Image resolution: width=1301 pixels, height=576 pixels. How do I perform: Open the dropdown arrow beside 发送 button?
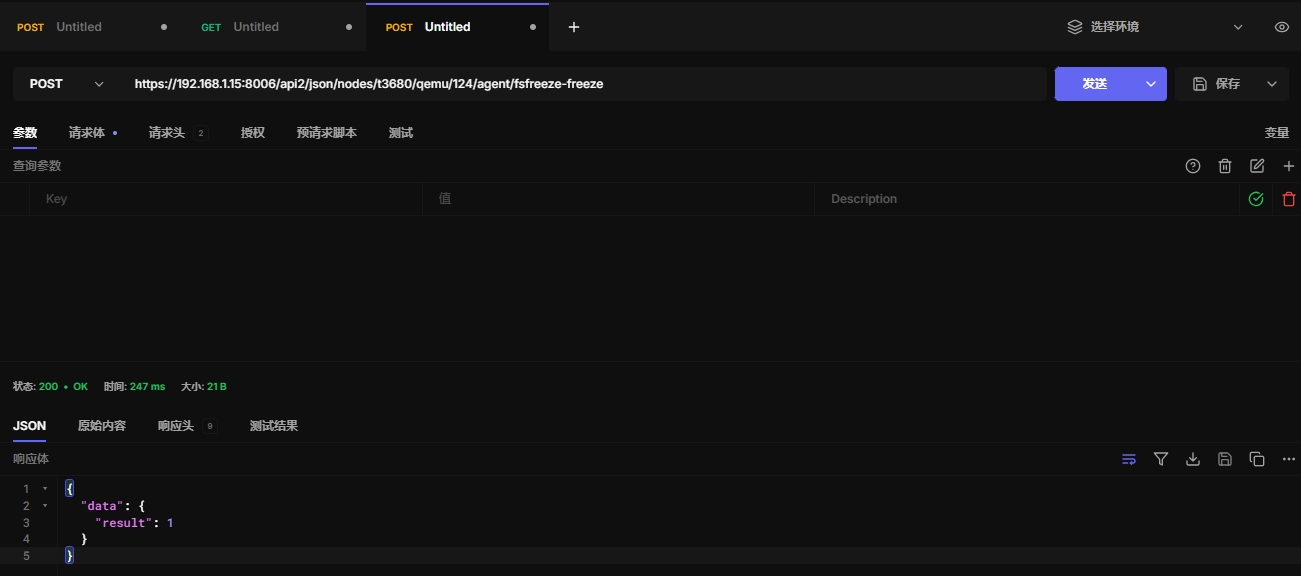(x=1150, y=84)
